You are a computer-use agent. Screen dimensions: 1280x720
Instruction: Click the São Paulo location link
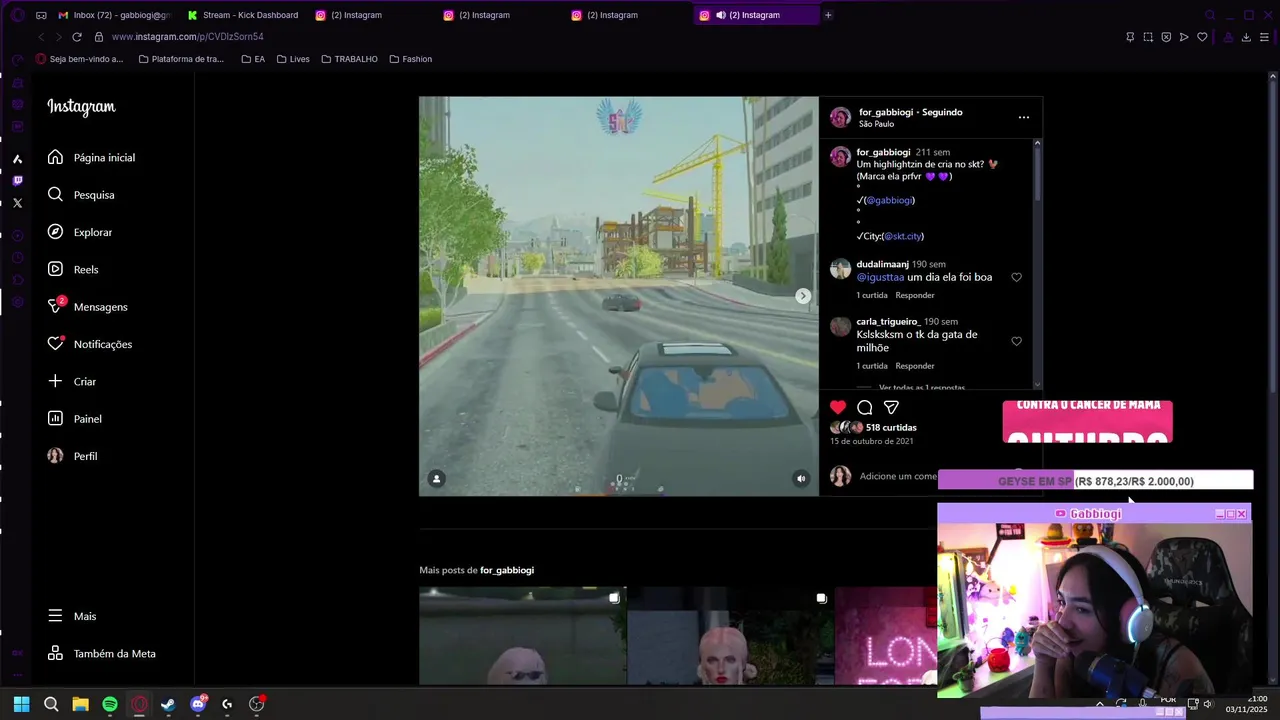point(877,124)
